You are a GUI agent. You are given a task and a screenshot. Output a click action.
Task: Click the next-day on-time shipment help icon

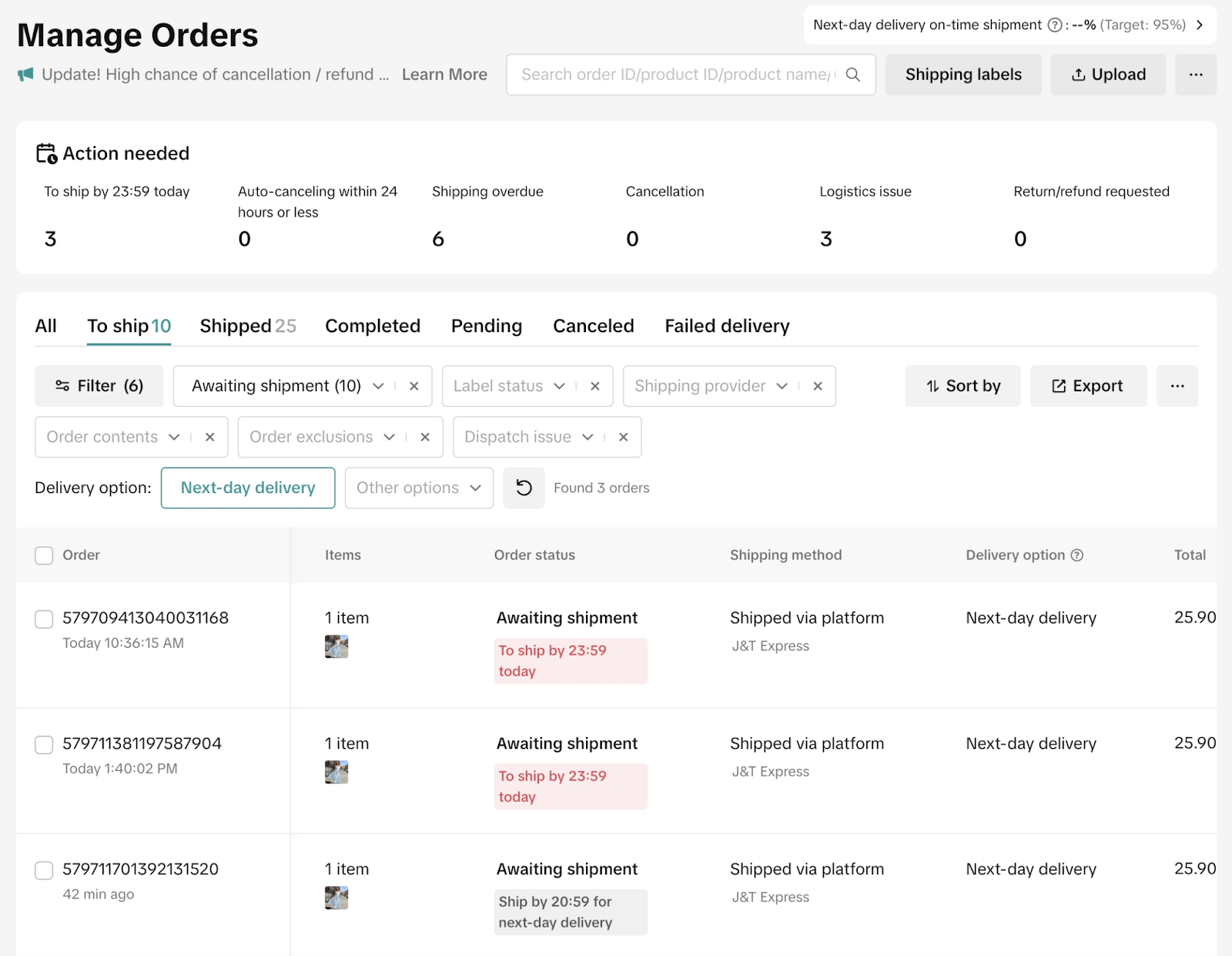[1055, 25]
